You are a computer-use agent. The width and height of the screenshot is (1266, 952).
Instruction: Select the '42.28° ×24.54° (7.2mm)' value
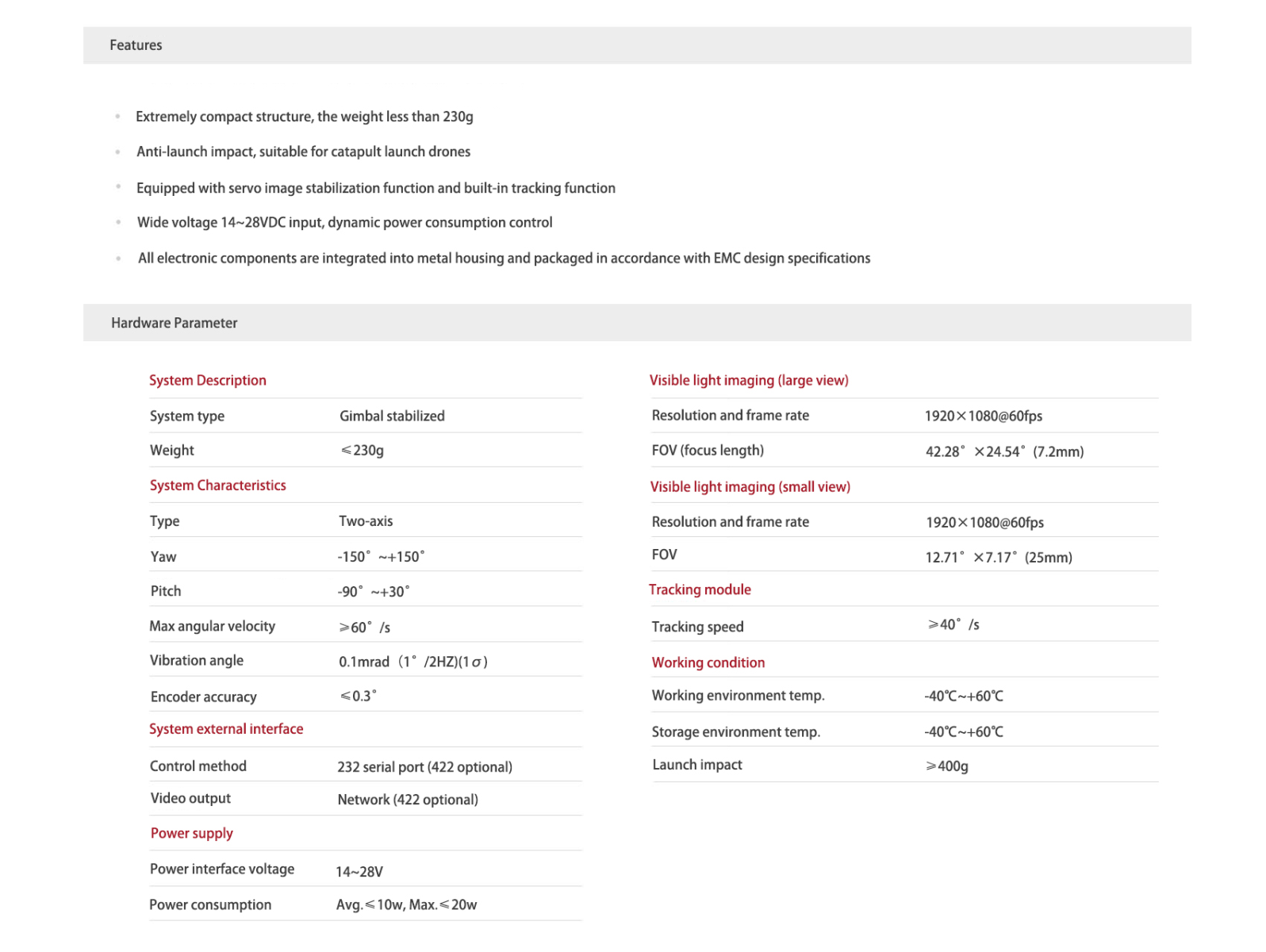coord(1004,452)
